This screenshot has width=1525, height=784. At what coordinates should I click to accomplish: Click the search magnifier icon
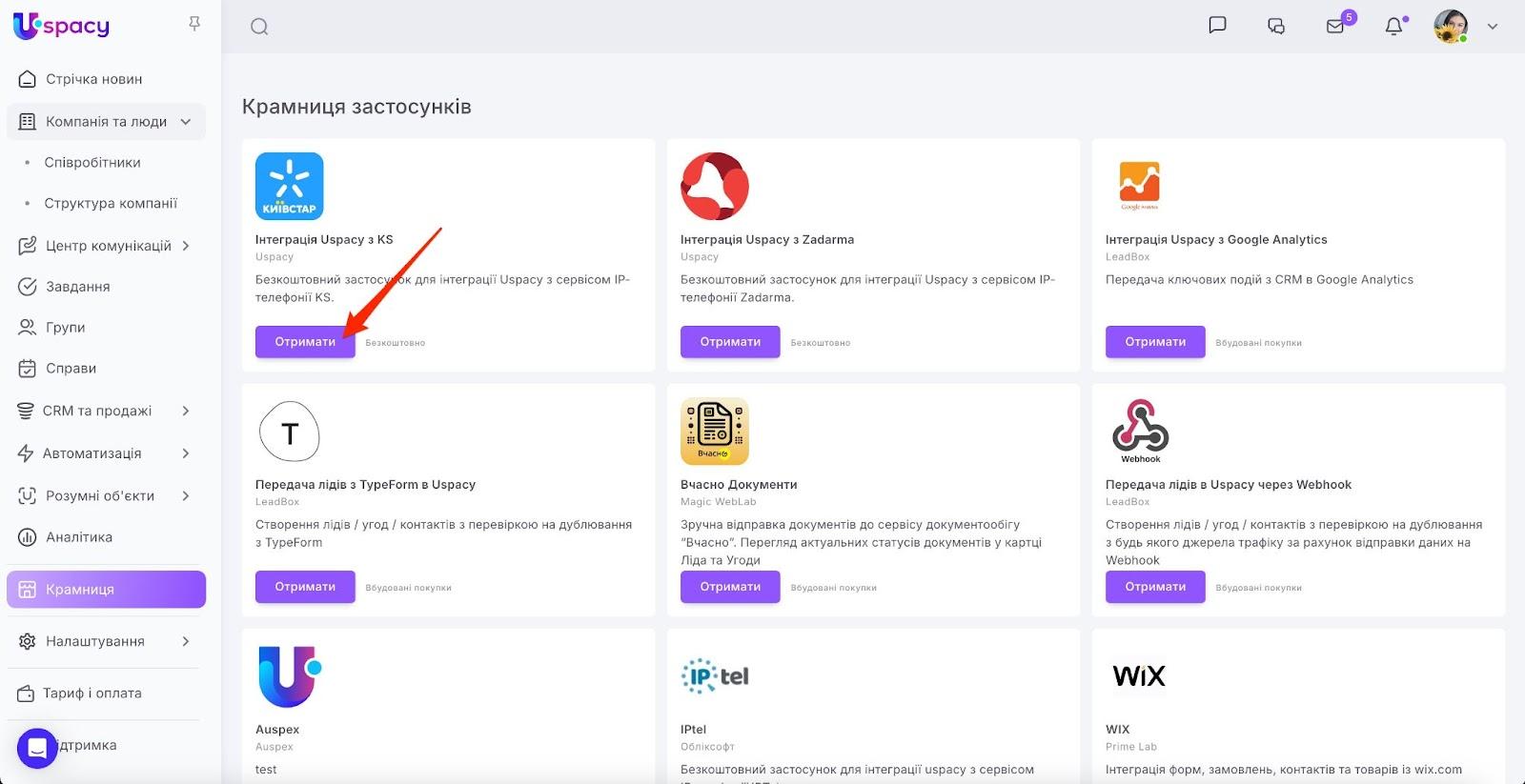259,27
